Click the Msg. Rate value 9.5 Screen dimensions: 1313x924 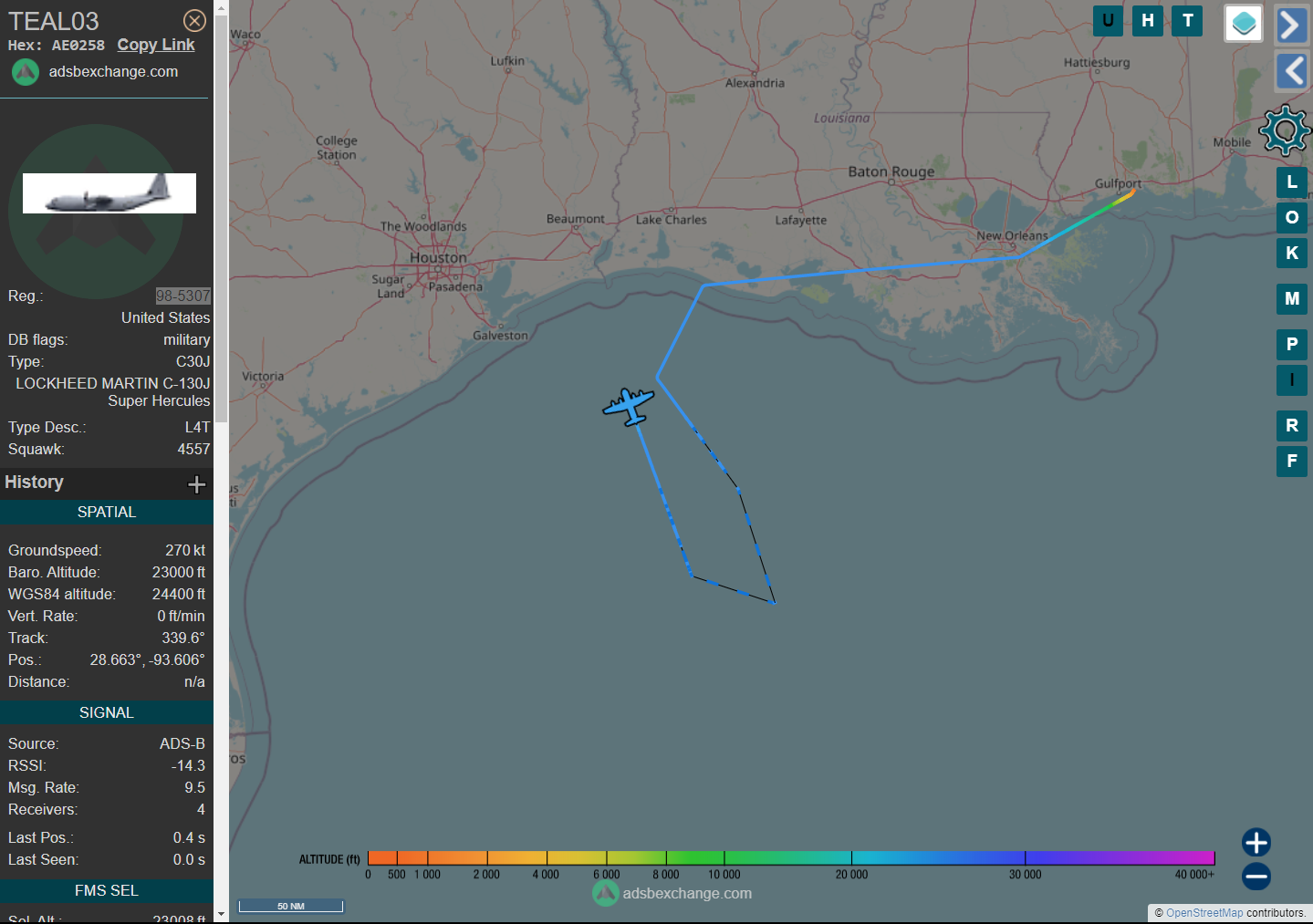click(194, 788)
